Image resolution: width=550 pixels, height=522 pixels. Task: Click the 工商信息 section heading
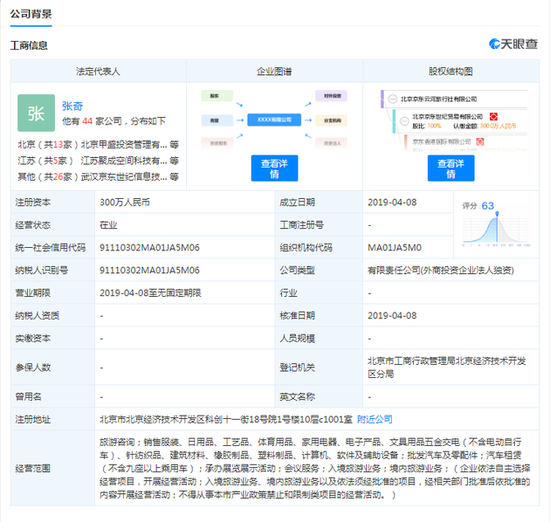point(29,46)
